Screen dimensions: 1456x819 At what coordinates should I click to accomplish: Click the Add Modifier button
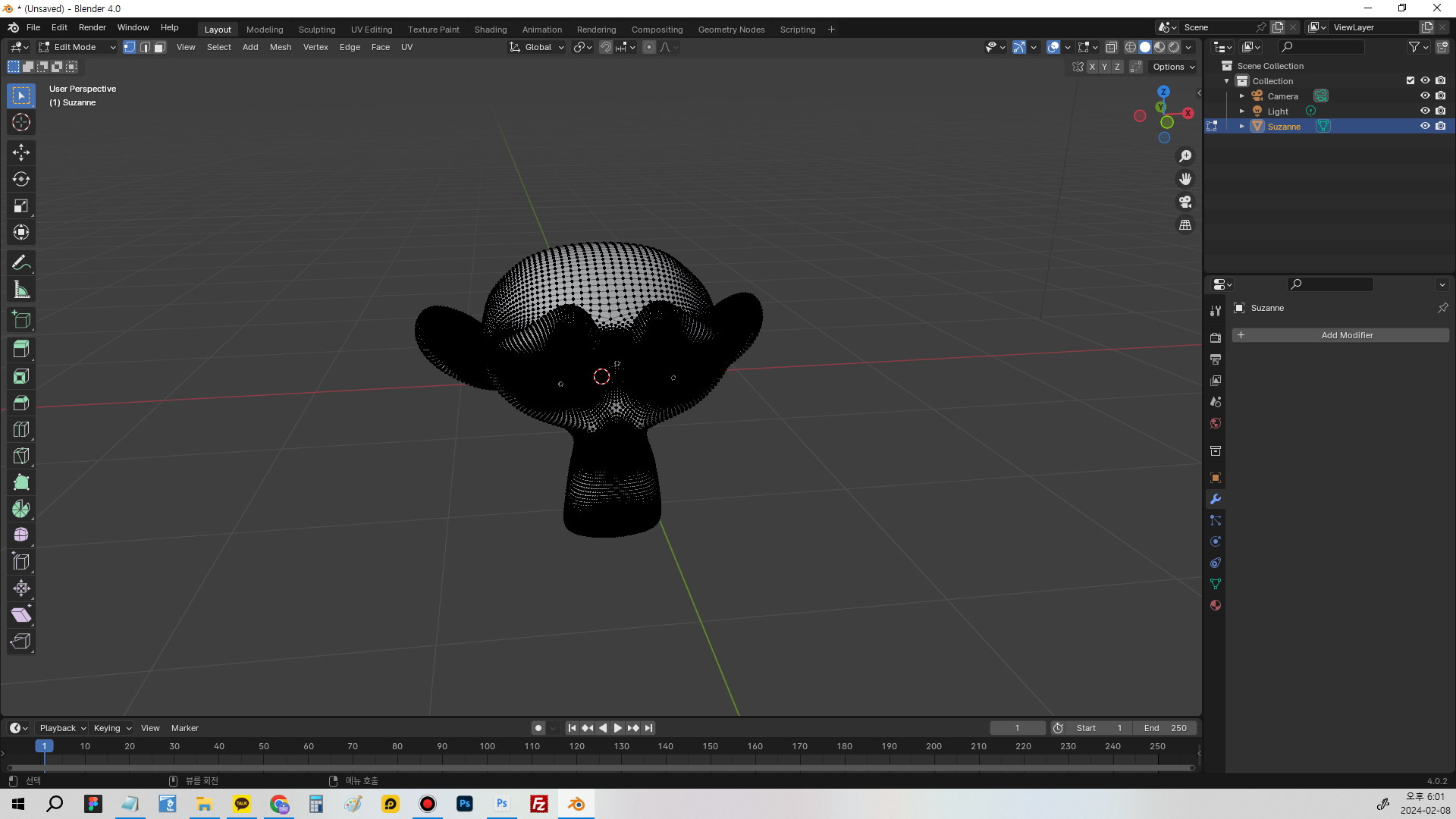click(1340, 335)
